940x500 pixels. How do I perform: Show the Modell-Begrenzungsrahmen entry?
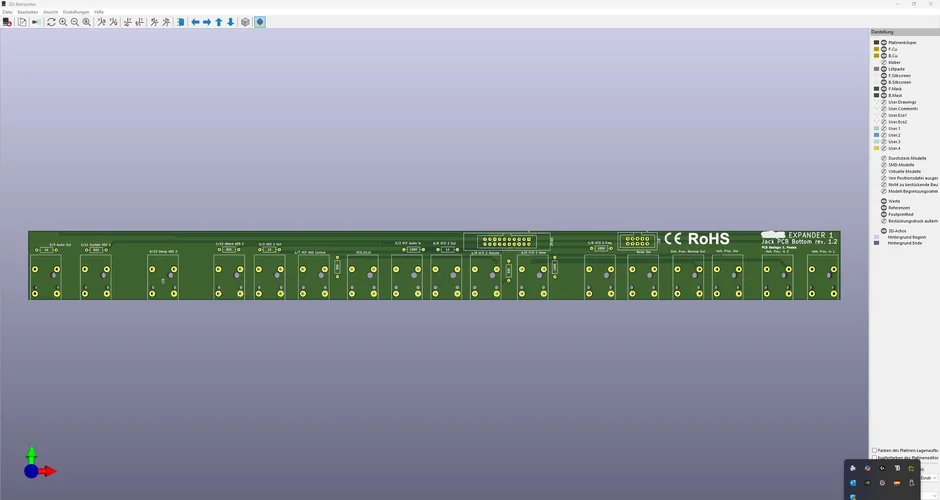(x=884, y=191)
